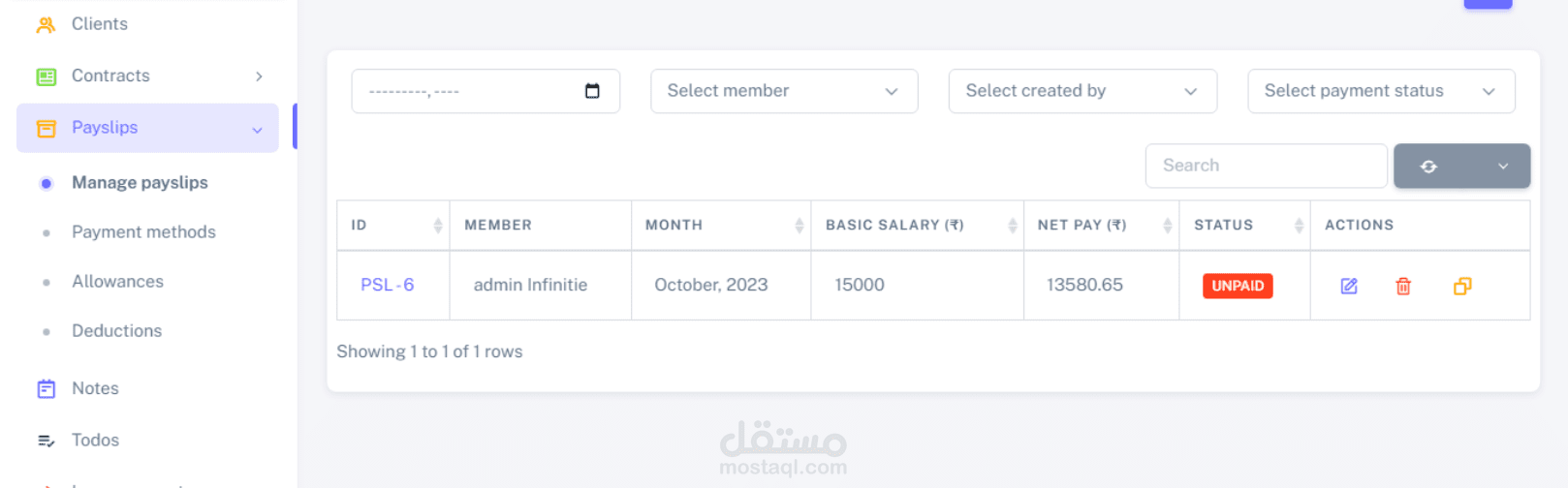Go to the Allowances menu item
Viewport: 1568px width, 488px height.
(117, 282)
